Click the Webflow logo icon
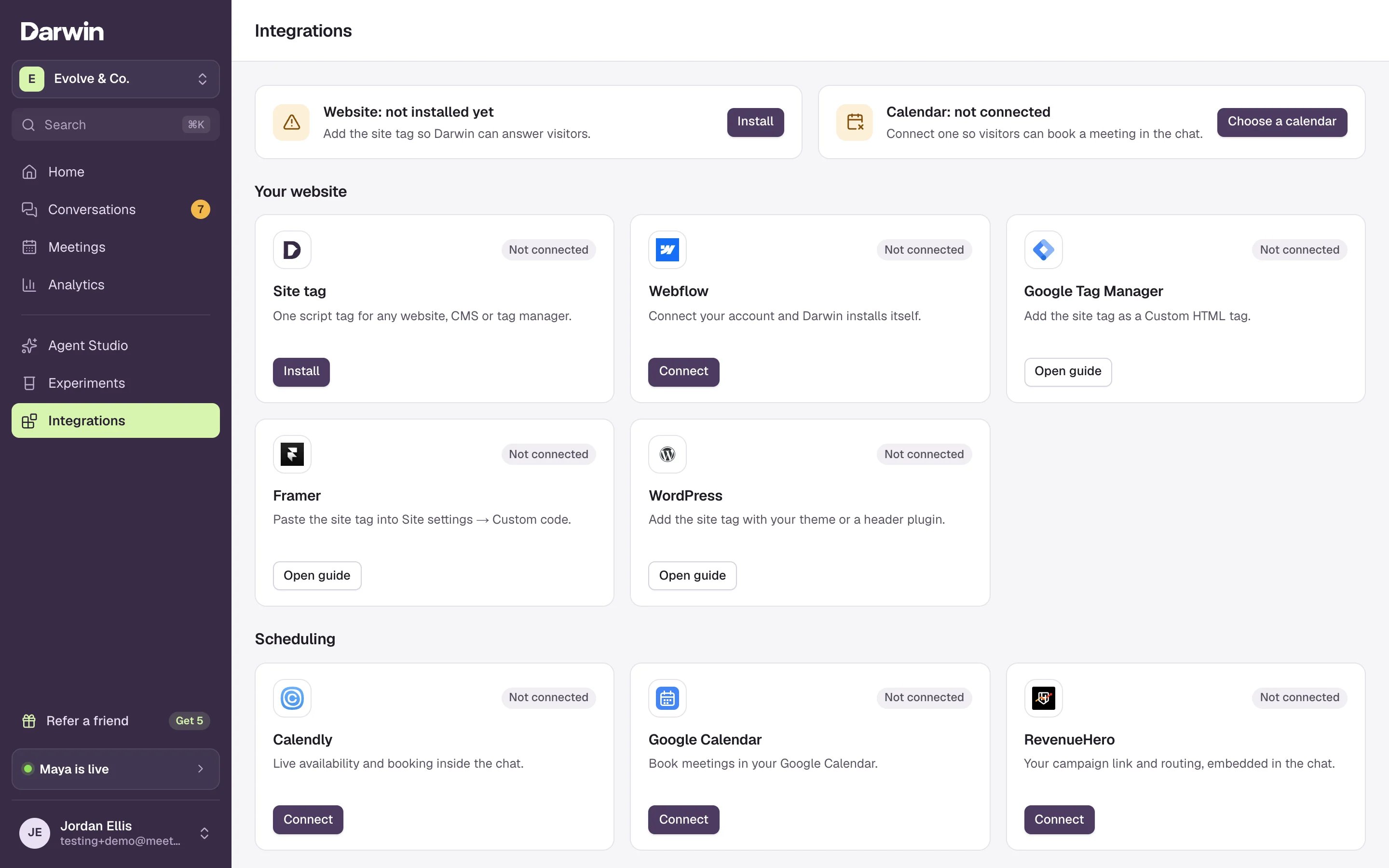Screen dimensions: 1389x868 pos(667,250)
